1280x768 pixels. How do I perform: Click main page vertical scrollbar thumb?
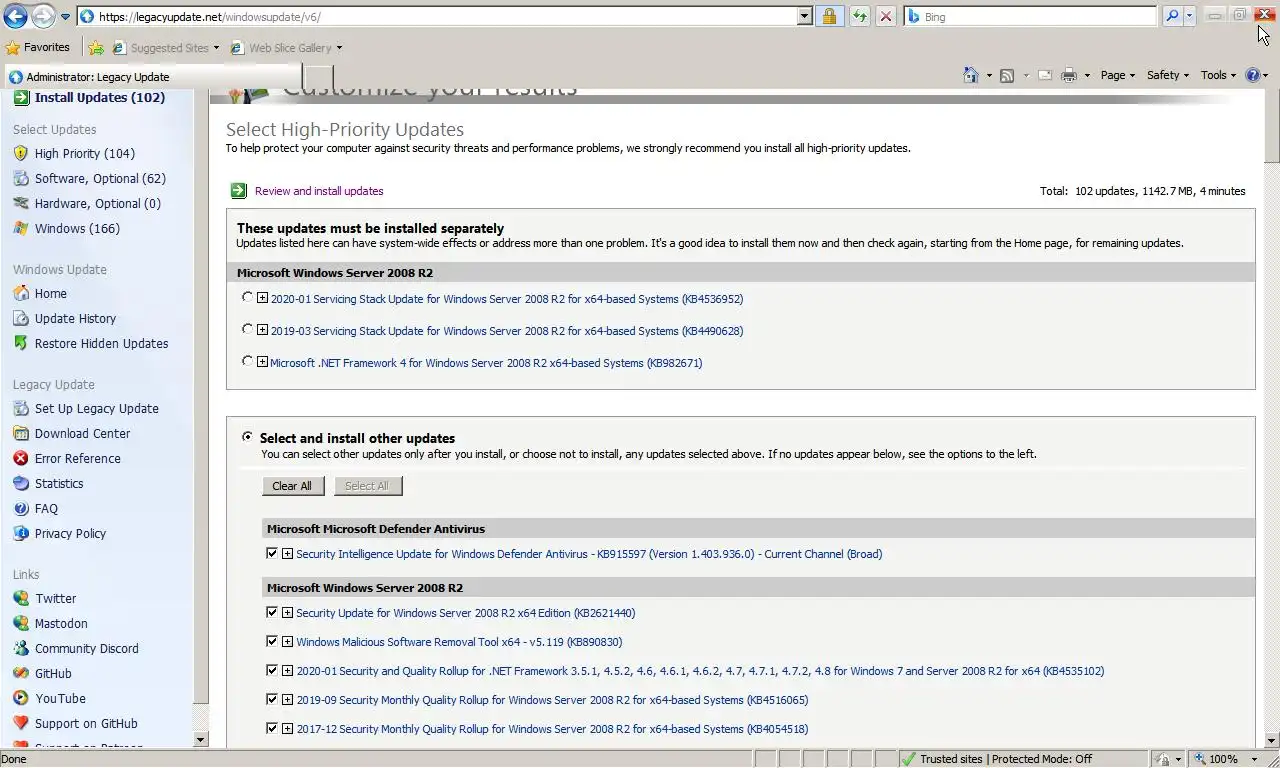pyautogui.click(x=1272, y=128)
